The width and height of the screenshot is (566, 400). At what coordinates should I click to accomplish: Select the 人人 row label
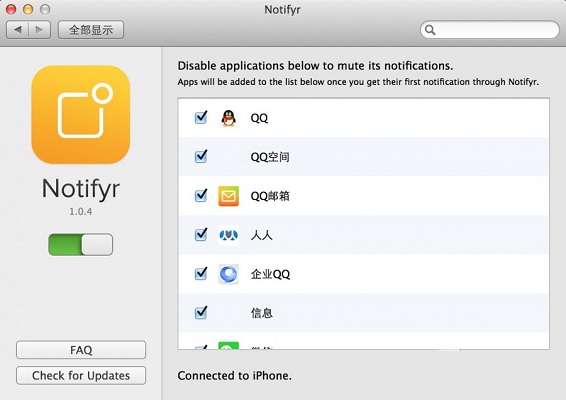[x=261, y=235]
